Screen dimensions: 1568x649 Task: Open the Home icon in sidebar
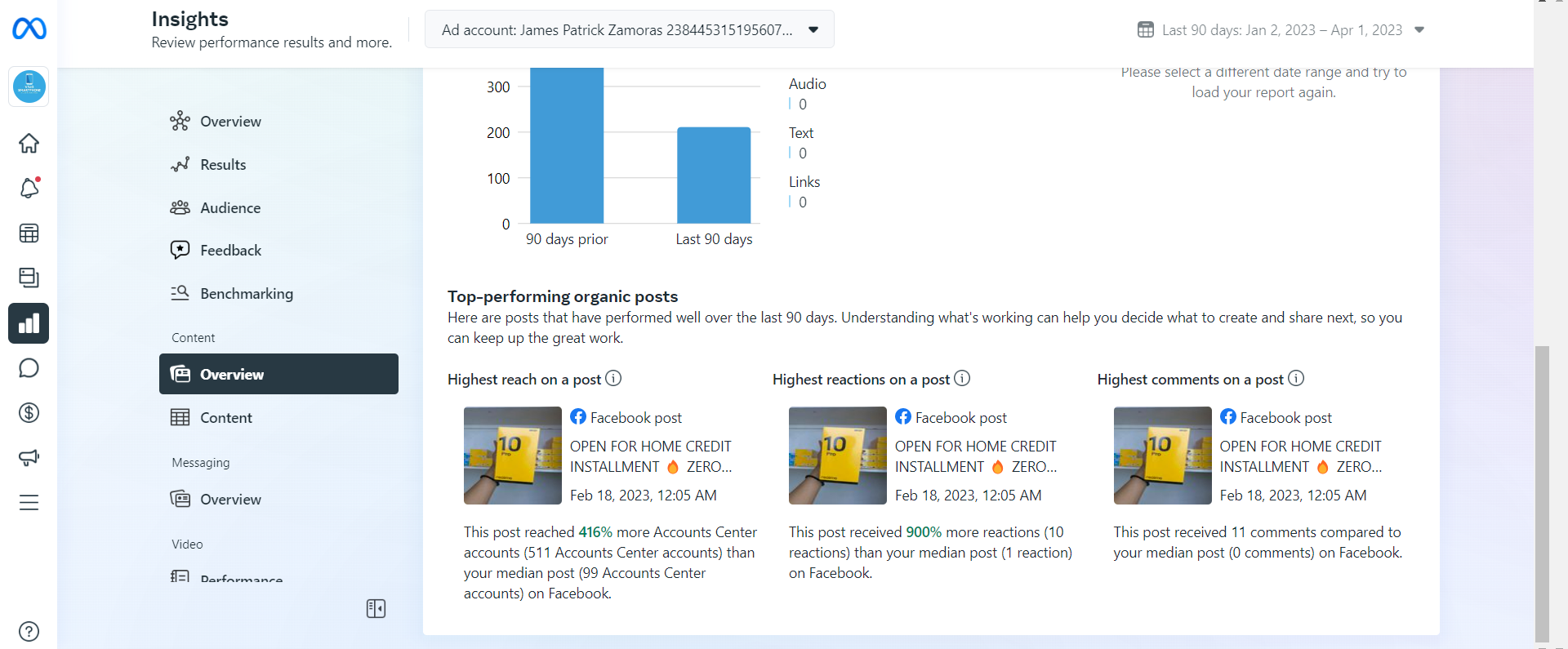(x=29, y=144)
